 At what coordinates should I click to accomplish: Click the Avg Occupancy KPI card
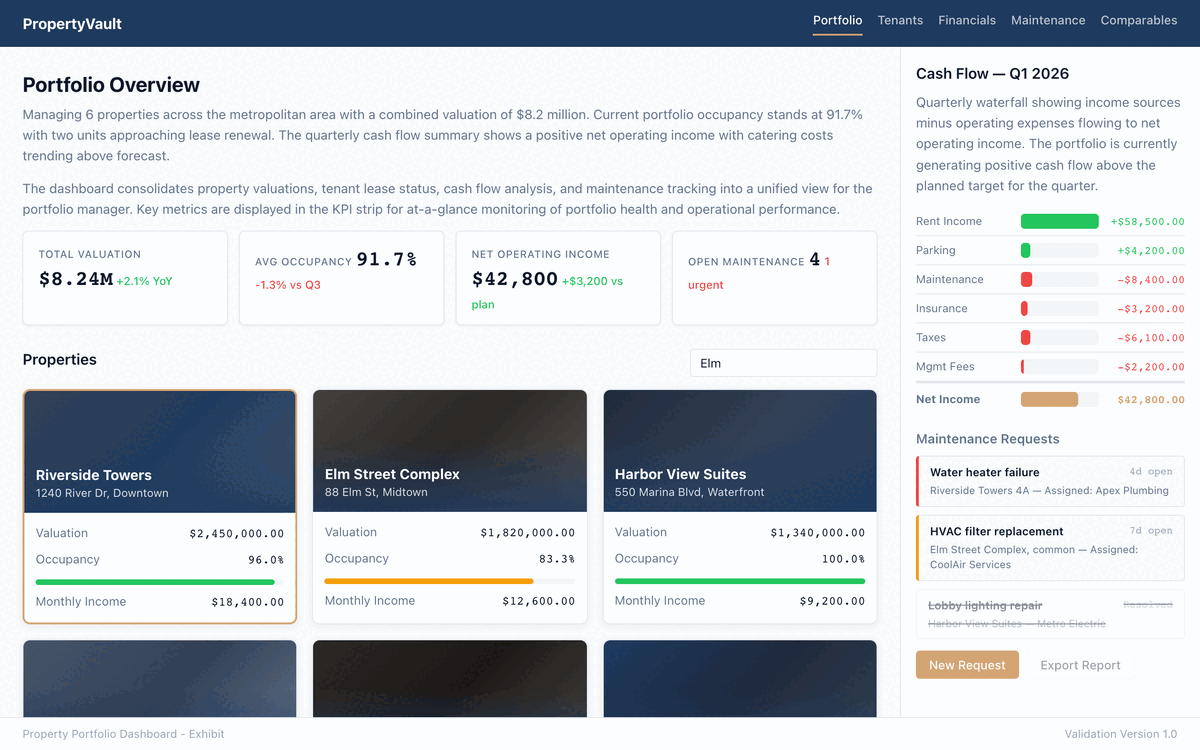point(340,279)
